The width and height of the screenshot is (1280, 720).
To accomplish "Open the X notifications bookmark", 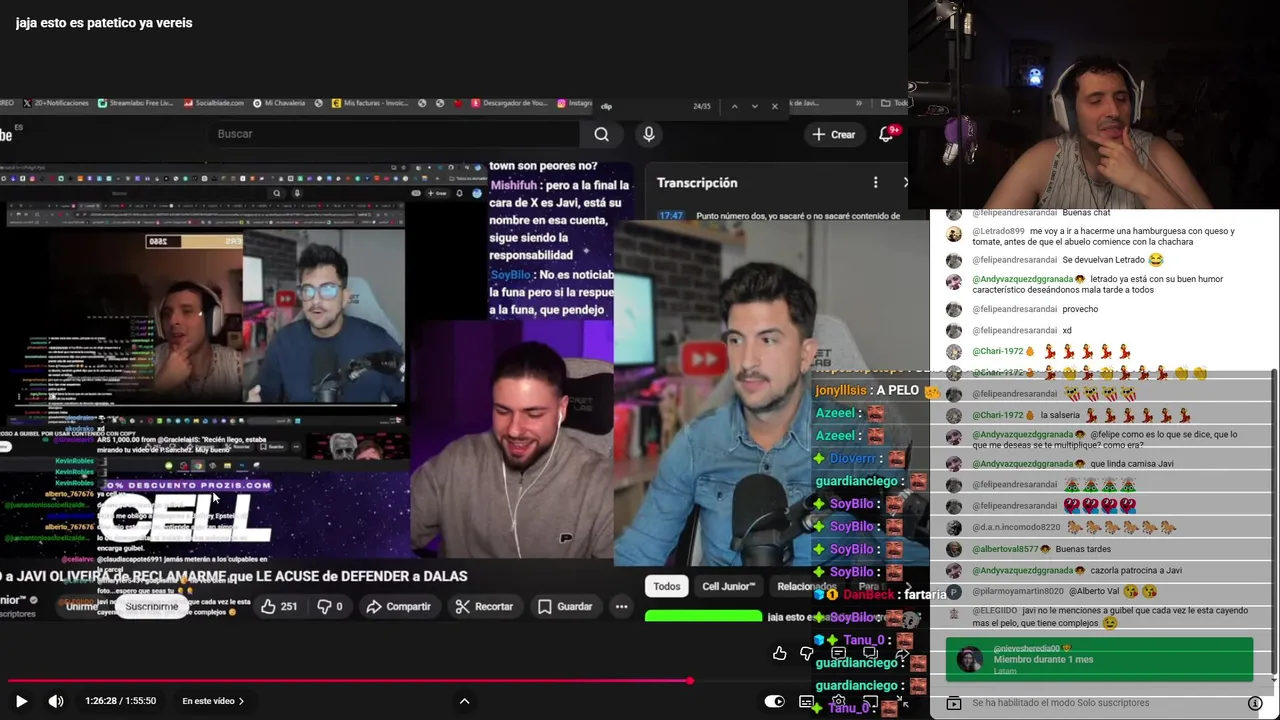I will click(x=56, y=103).
